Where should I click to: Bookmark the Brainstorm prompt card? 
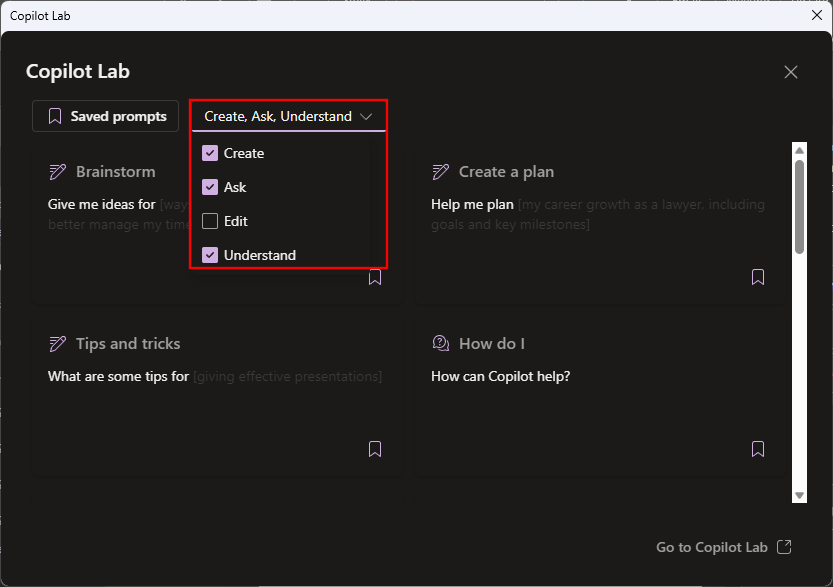point(375,277)
